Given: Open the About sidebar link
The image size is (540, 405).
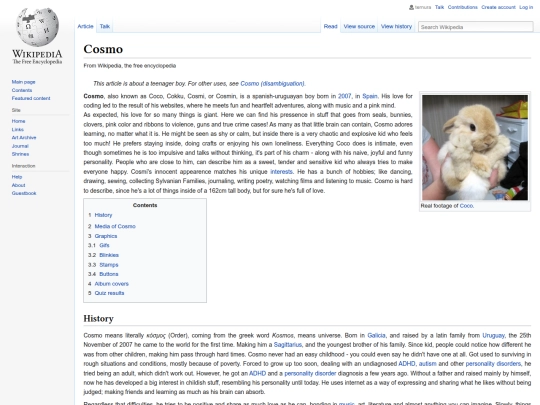Looking at the screenshot, I should point(18,185).
